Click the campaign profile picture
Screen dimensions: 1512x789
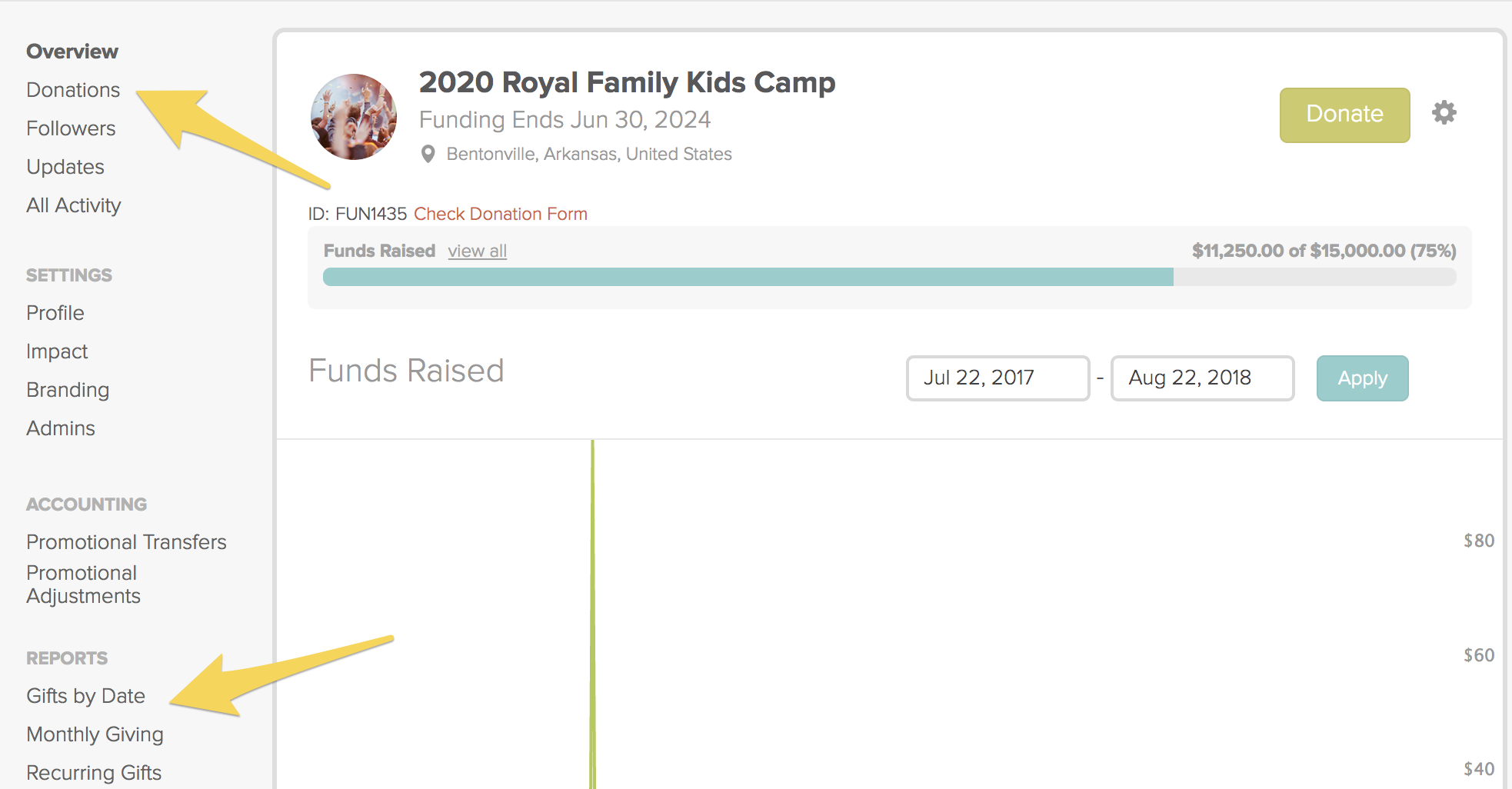[354, 117]
